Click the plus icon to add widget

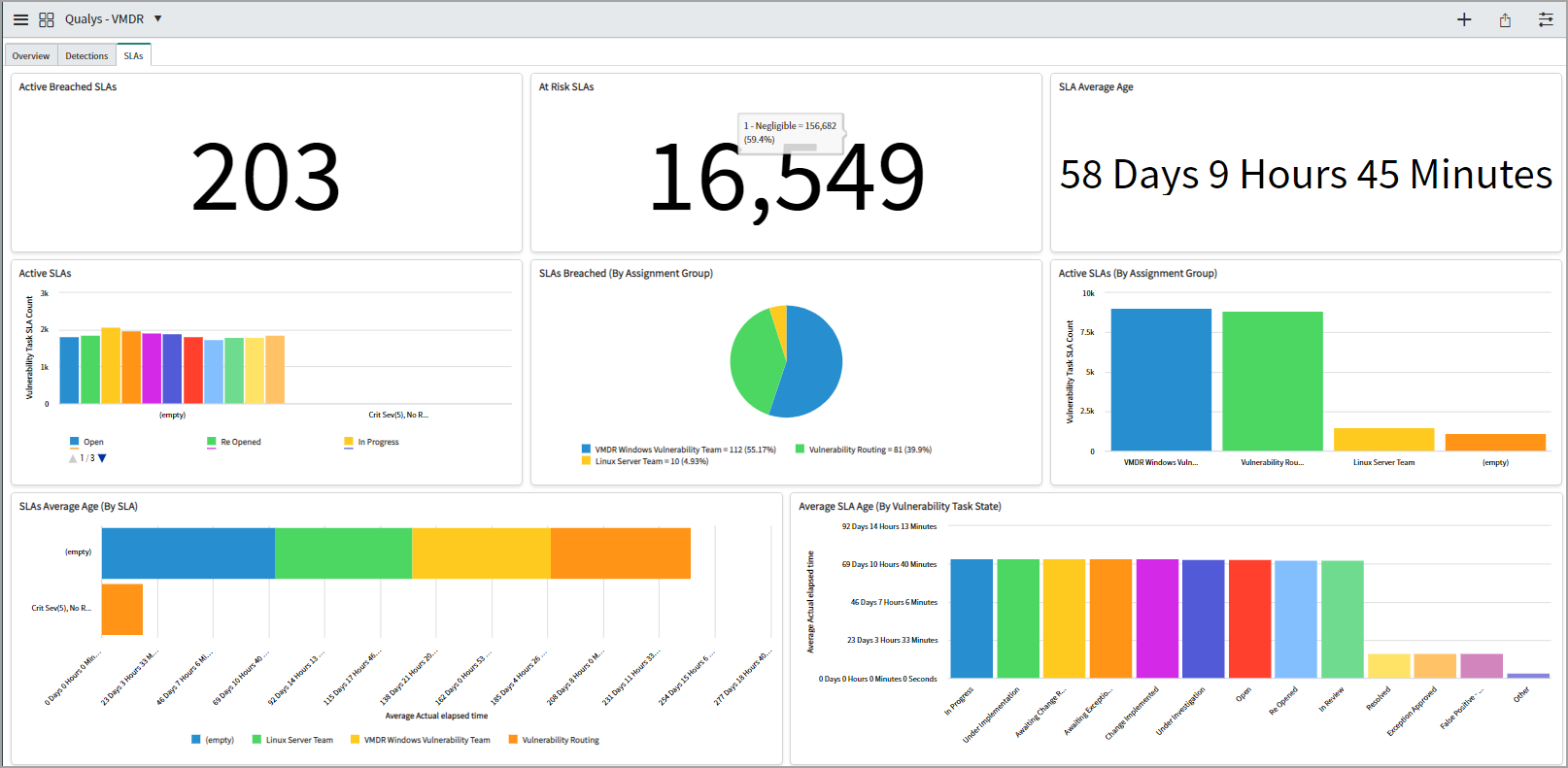coord(1463,19)
